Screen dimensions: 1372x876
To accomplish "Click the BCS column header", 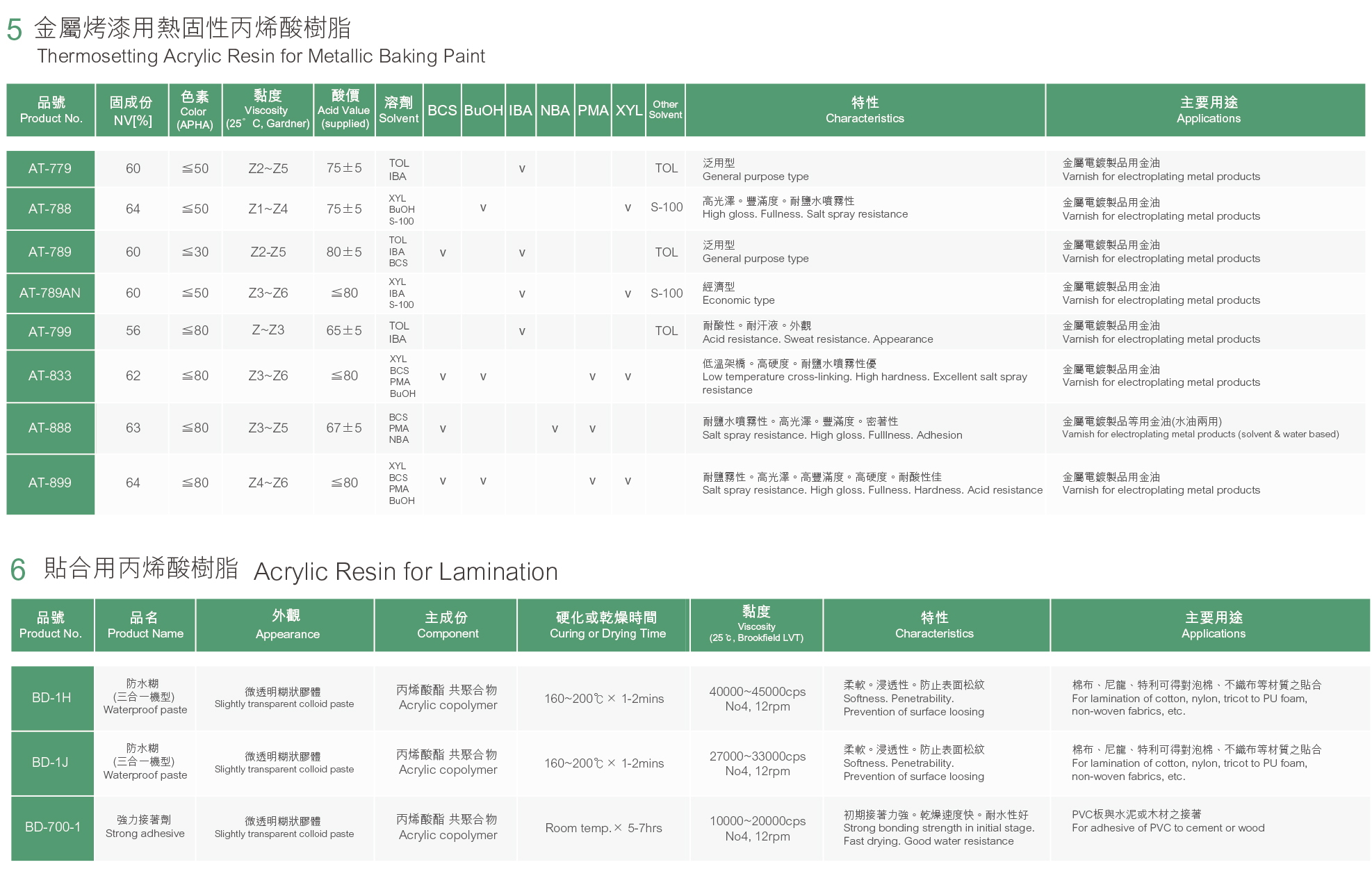I will pyautogui.click(x=442, y=110).
